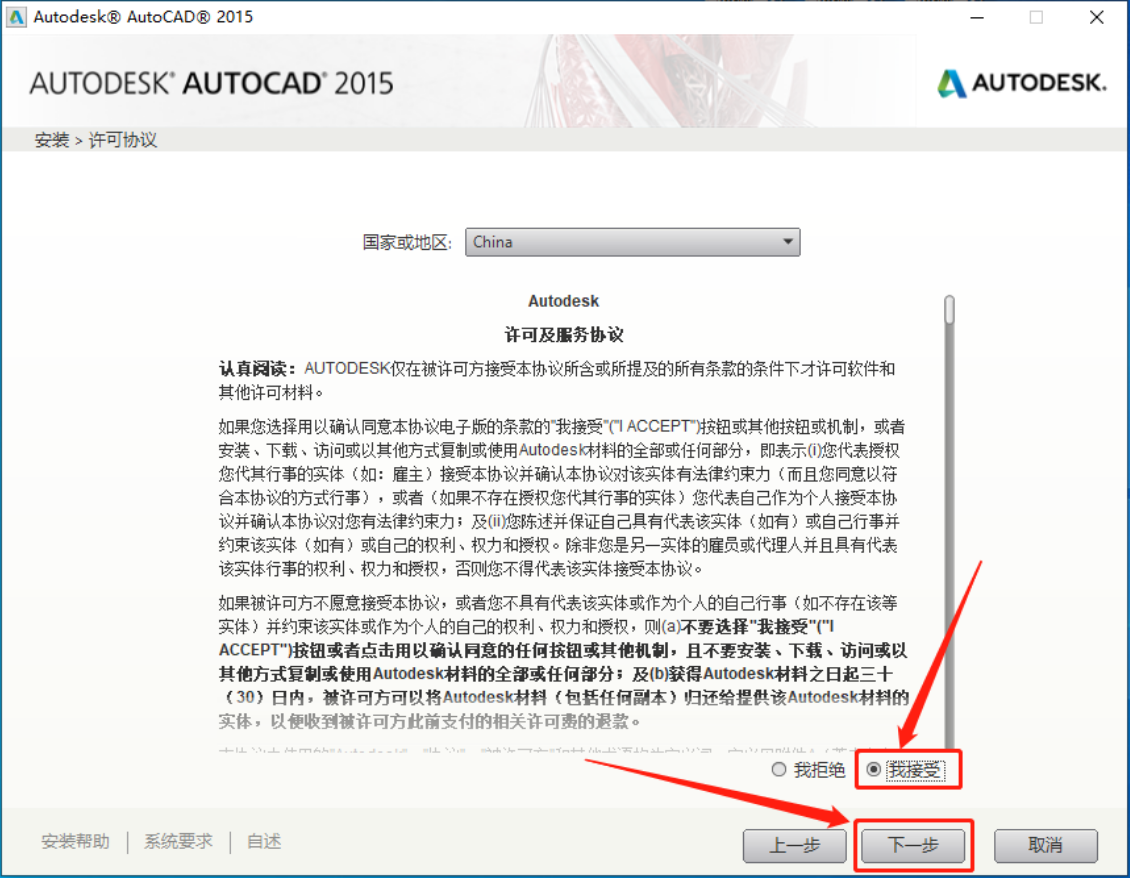1130x878 pixels.
Task: Open the 安装帮助 link
Action: (x=75, y=841)
